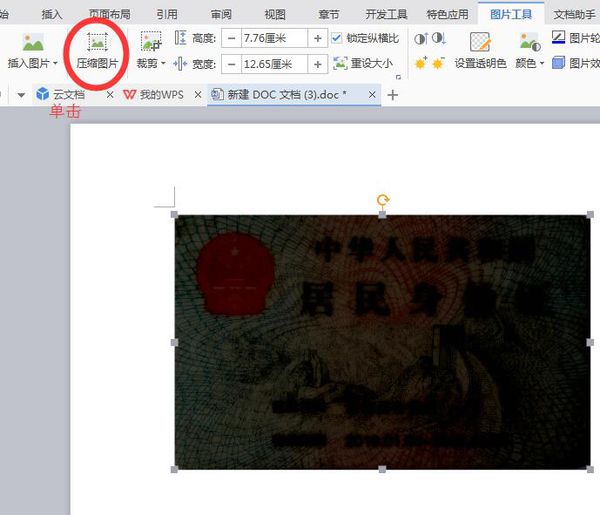Screen dimensions: 600x515
Task: Open the 插入图片 dropdown arrow
Action: click(55, 63)
